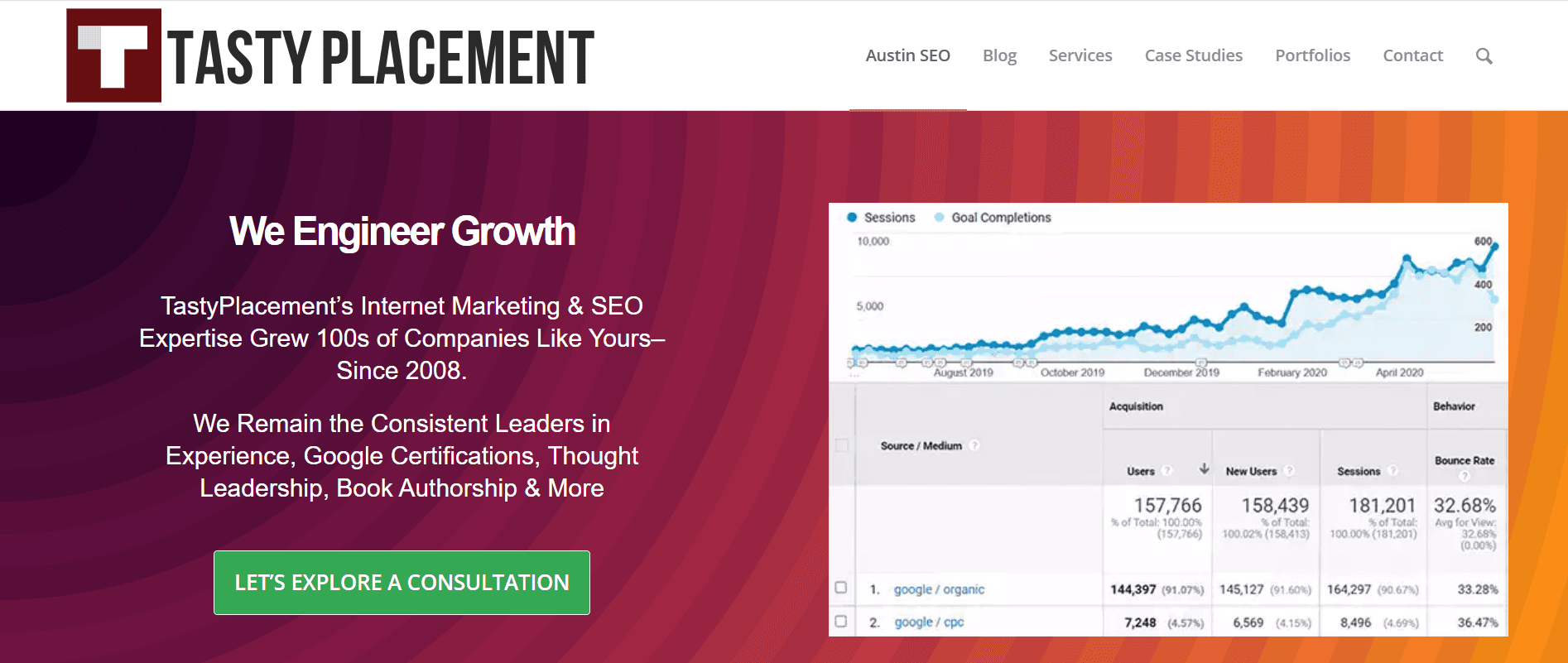This screenshot has width=1568, height=663.
Task: Click the December 2019 axis label
Action: 1181,372
